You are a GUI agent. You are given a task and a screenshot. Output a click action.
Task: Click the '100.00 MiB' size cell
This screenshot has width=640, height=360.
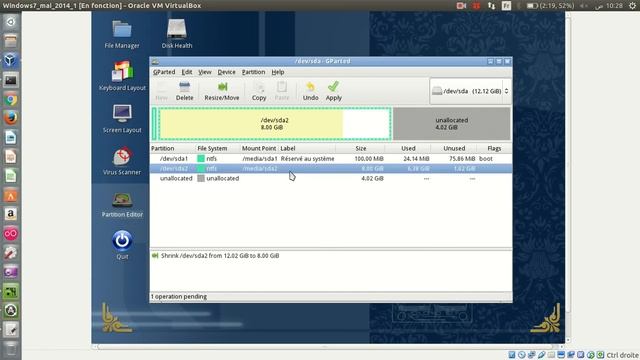[x=369, y=158]
